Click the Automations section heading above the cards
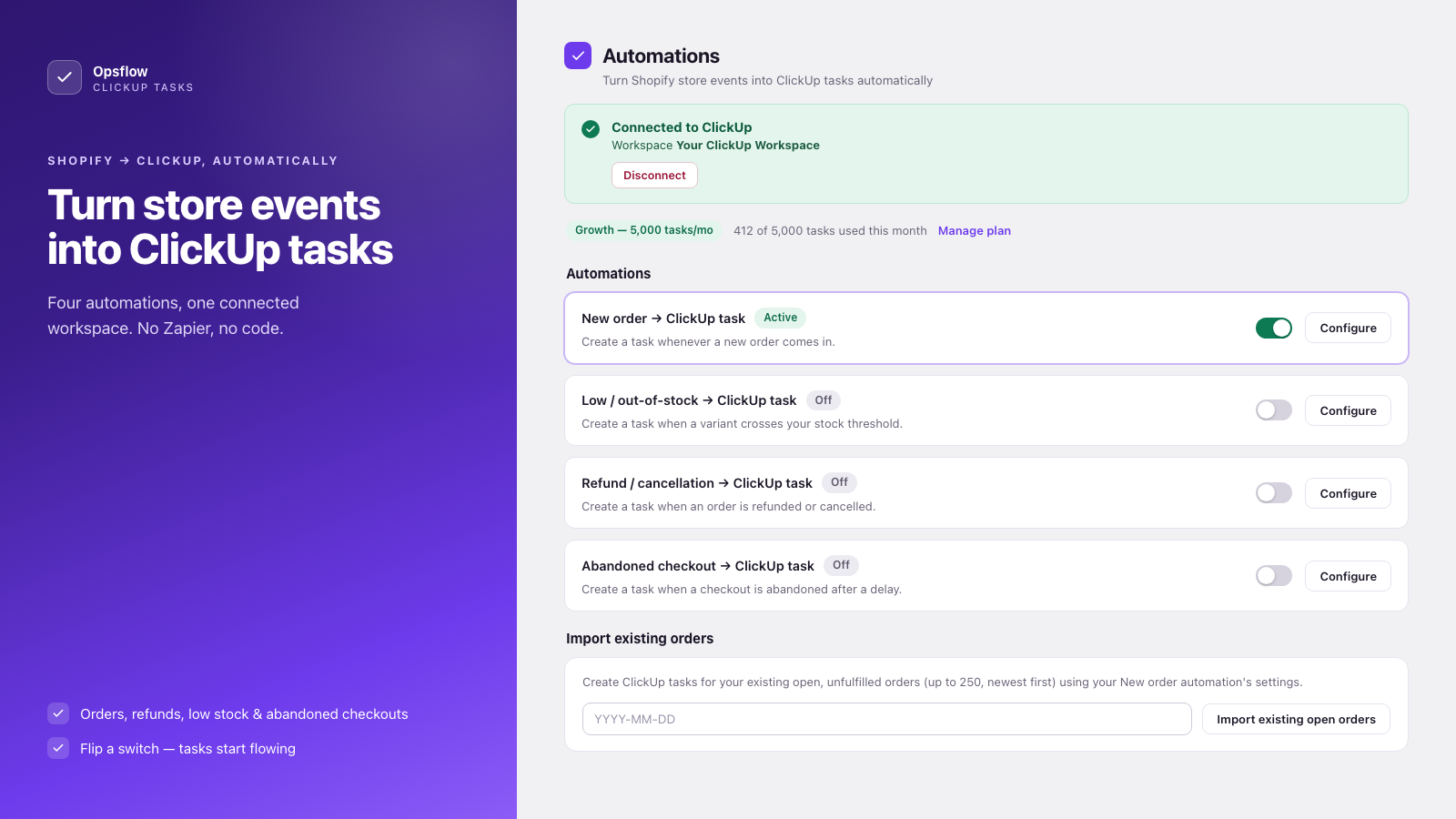Viewport: 1456px width, 819px height. click(x=608, y=274)
